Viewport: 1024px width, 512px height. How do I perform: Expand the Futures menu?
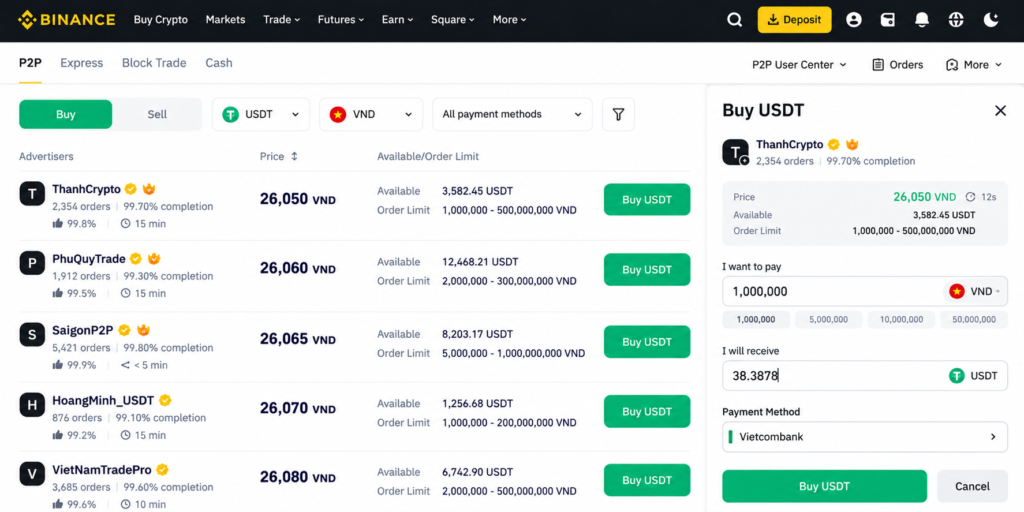(x=341, y=20)
